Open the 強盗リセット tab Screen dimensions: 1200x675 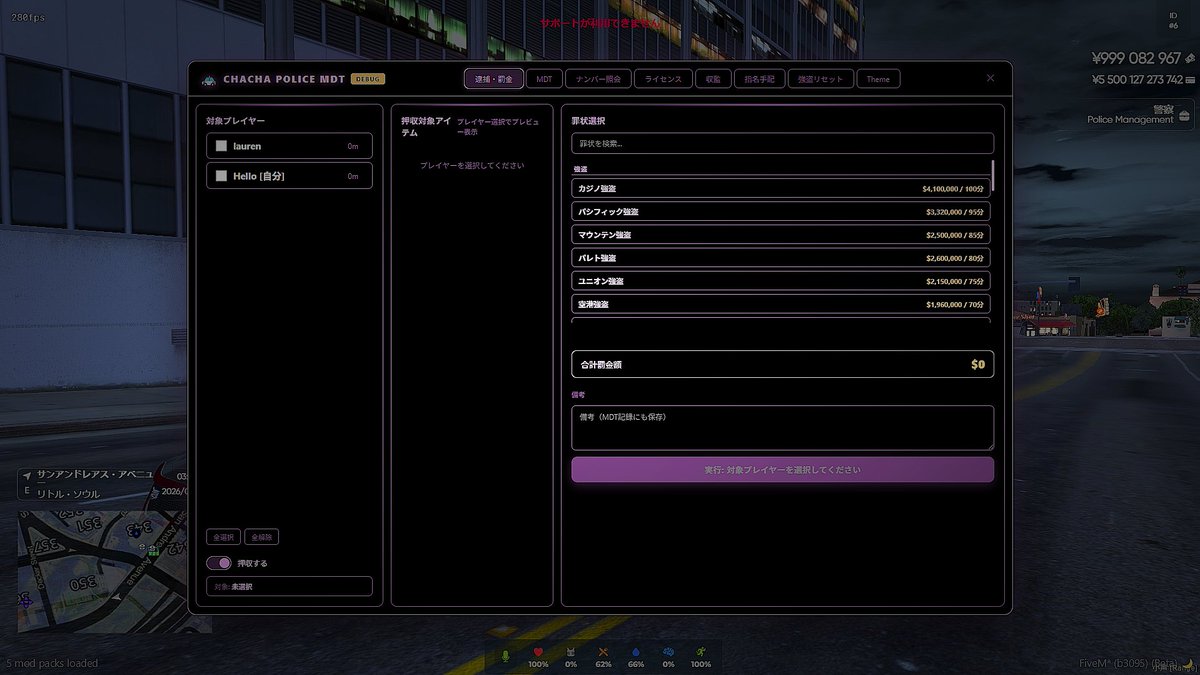pos(821,79)
